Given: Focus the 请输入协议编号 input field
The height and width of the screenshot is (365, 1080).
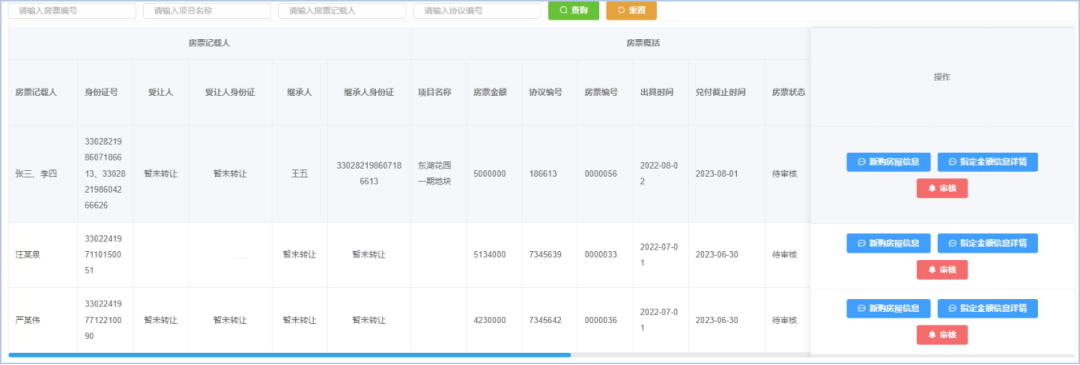Looking at the screenshot, I should click(477, 11).
